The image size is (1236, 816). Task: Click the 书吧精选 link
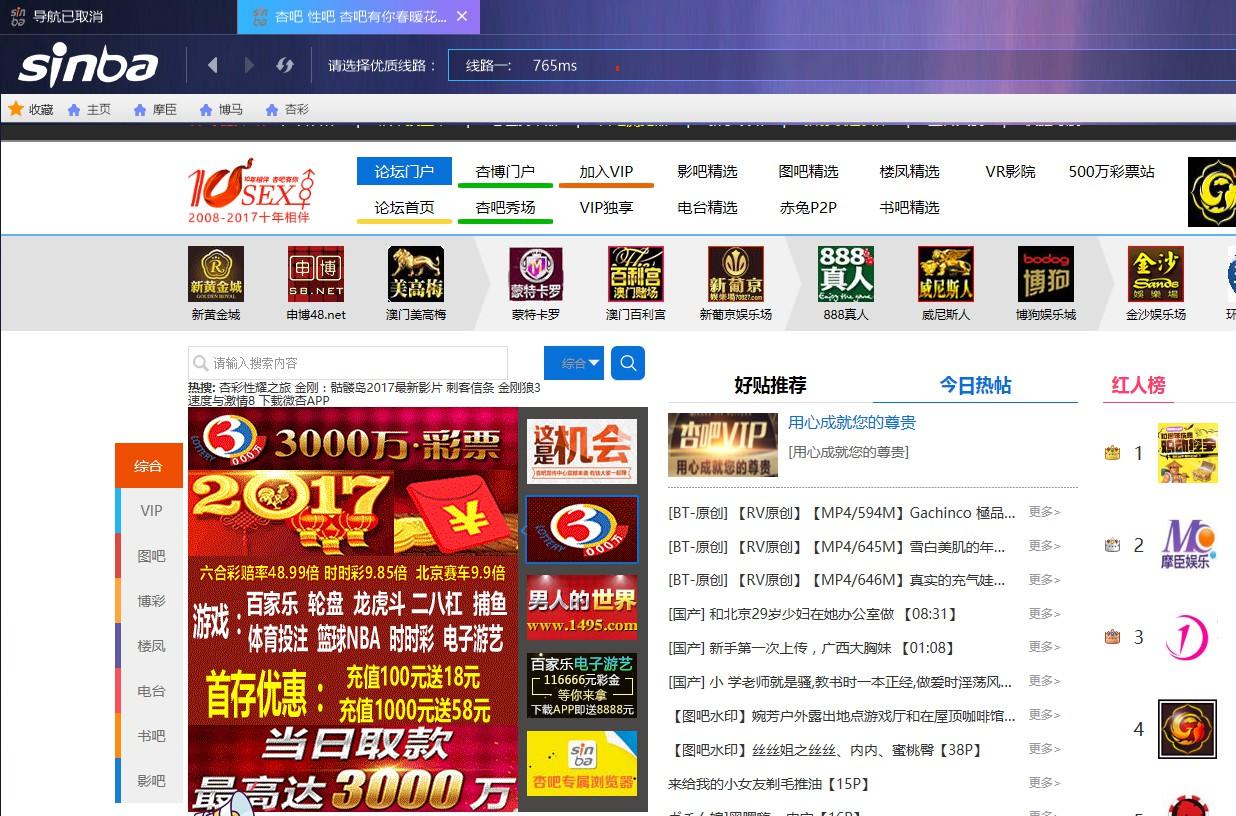coord(909,207)
